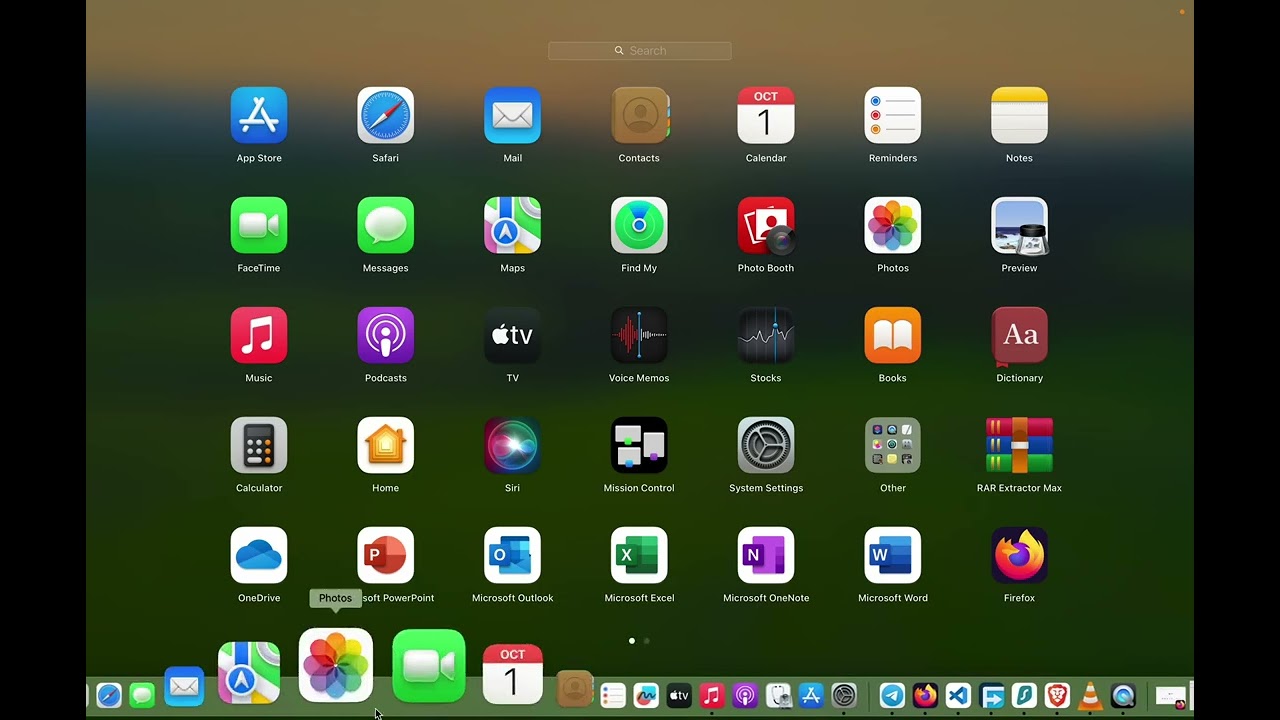Launch Microsoft PowerPoint
This screenshot has height=720, width=1280.
[385, 555]
